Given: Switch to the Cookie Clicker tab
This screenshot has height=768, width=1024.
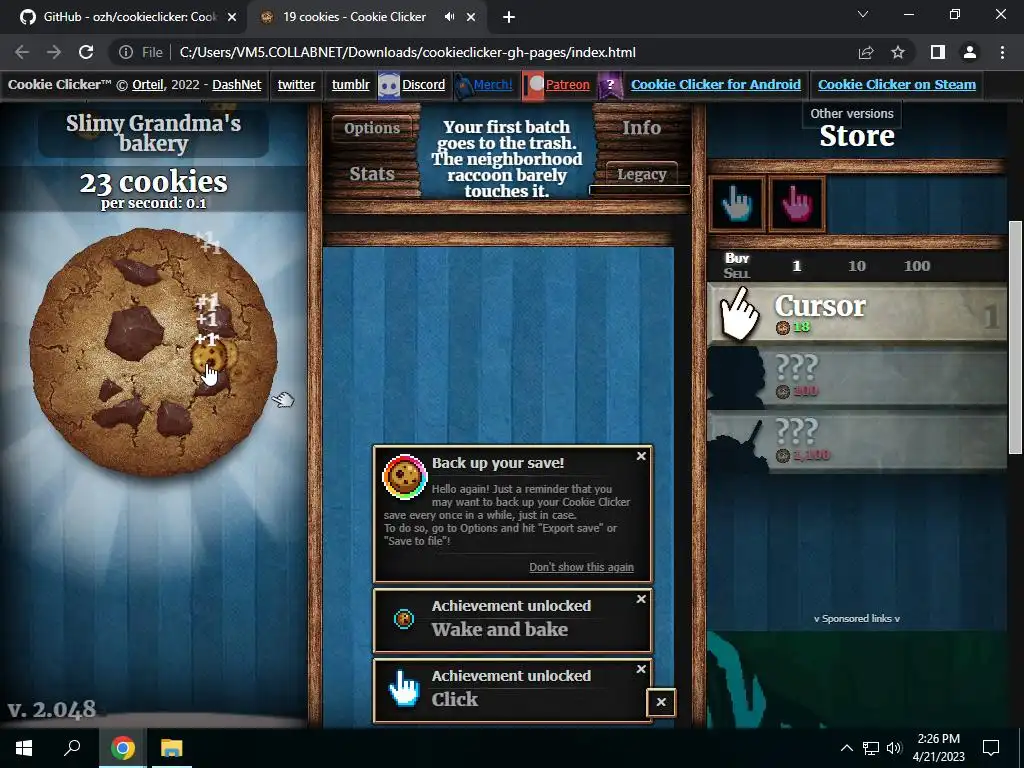Looking at the screenshot, I should 353,17.
